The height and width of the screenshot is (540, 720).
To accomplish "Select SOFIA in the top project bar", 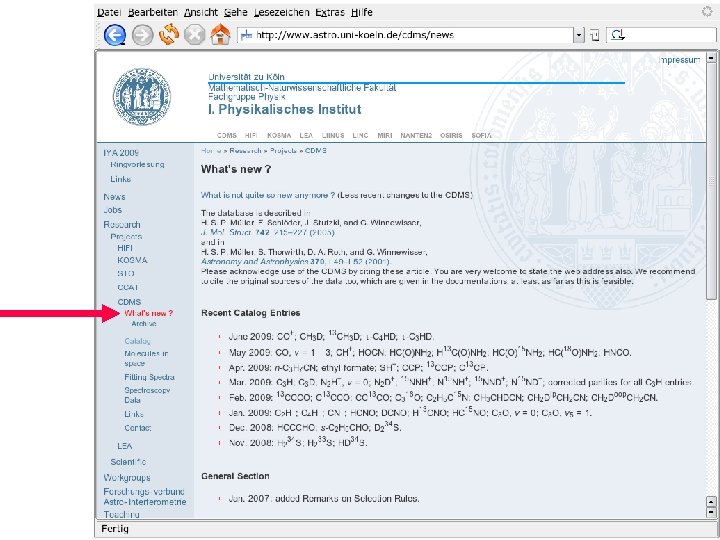I will pos(481,135).
